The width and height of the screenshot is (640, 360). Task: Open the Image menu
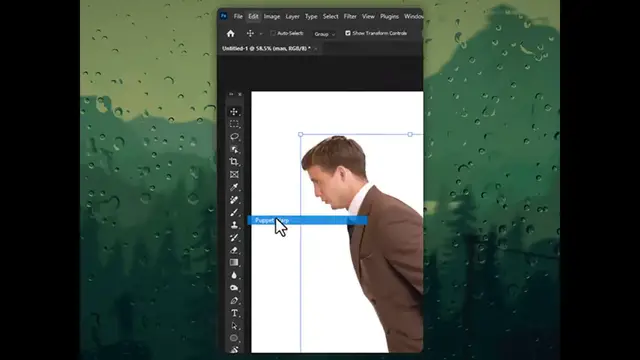click(272, 17)
